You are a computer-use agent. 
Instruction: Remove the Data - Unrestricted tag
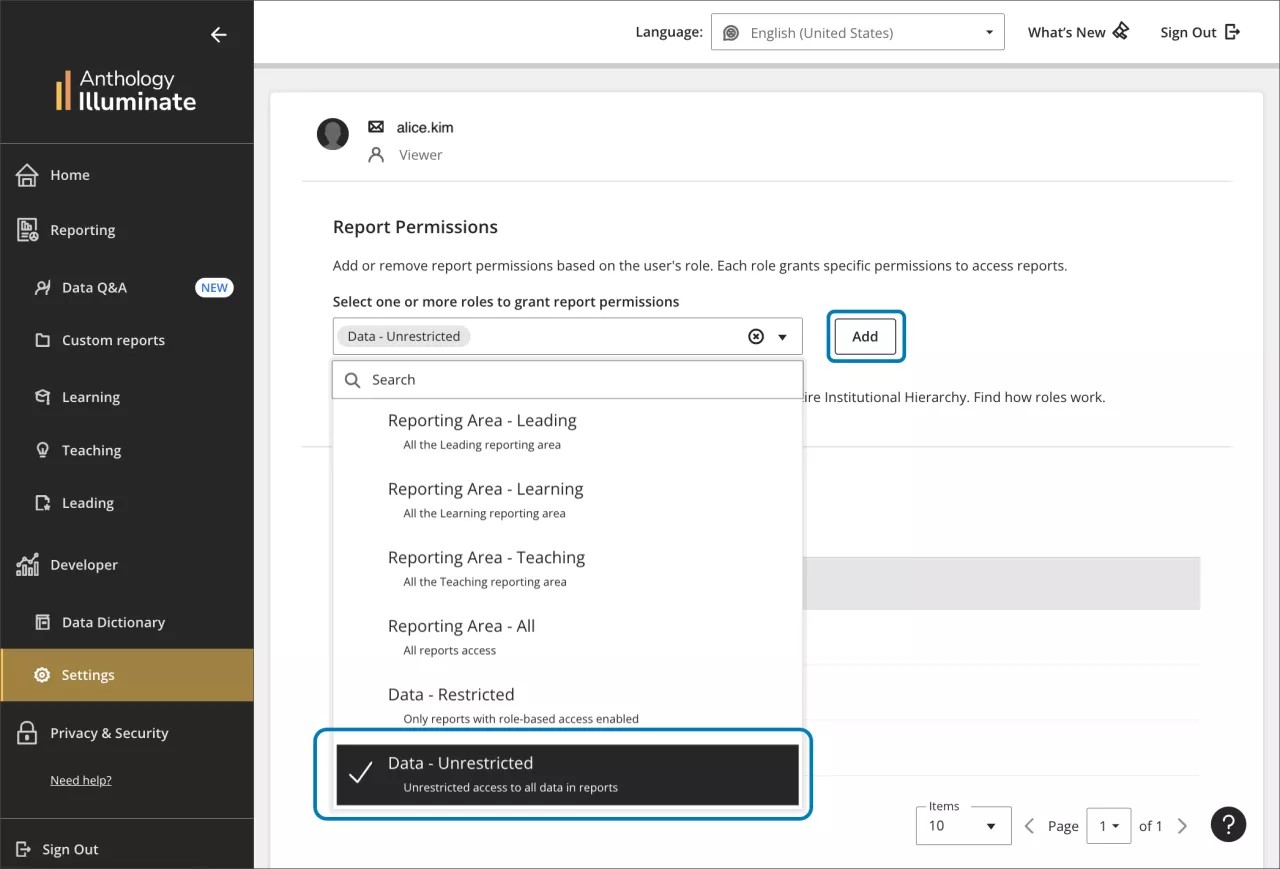pos(756,336)
